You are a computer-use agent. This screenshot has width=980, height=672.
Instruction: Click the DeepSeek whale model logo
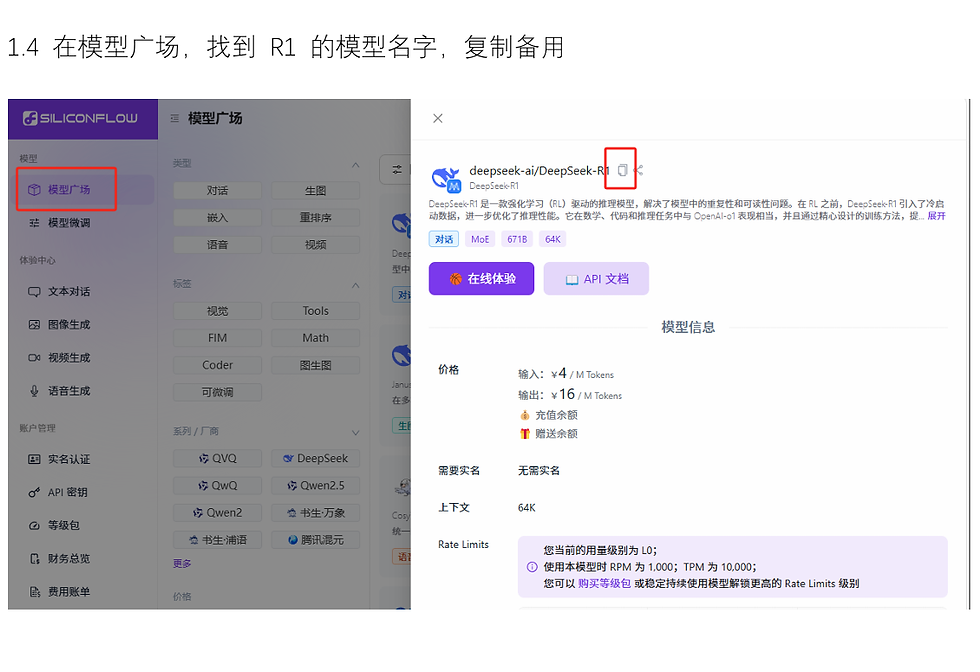446,178
